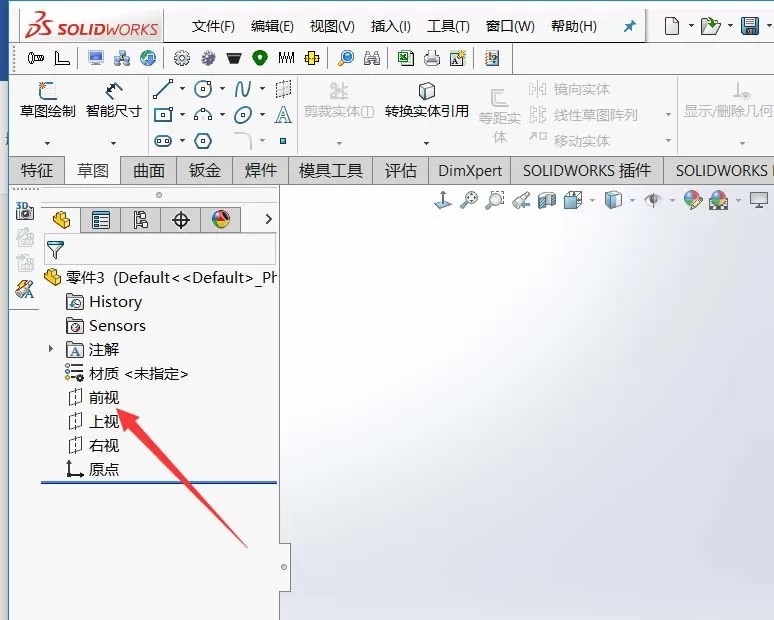774x620 pixels.
Task: Open the 文件(F) menu
Action: (213, 26)
